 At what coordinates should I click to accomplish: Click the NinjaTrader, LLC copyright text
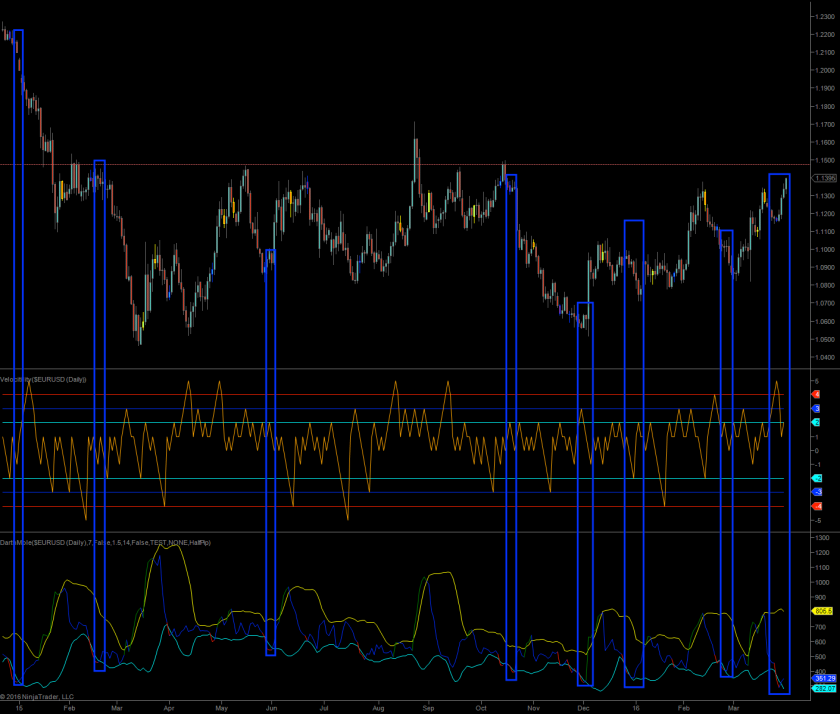[x=37, y=696]
